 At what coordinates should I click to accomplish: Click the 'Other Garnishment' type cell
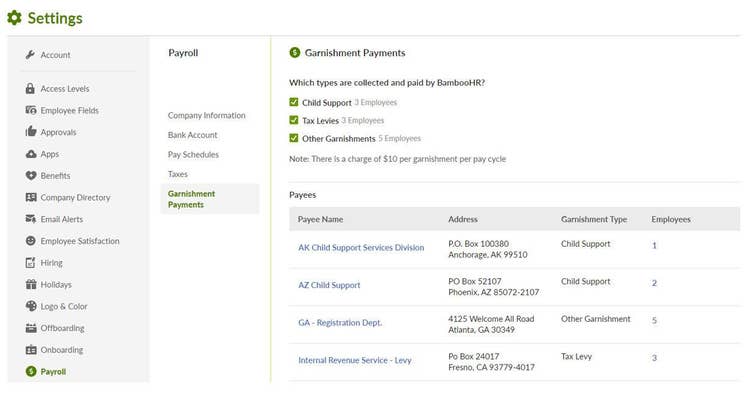coord(596,319)
